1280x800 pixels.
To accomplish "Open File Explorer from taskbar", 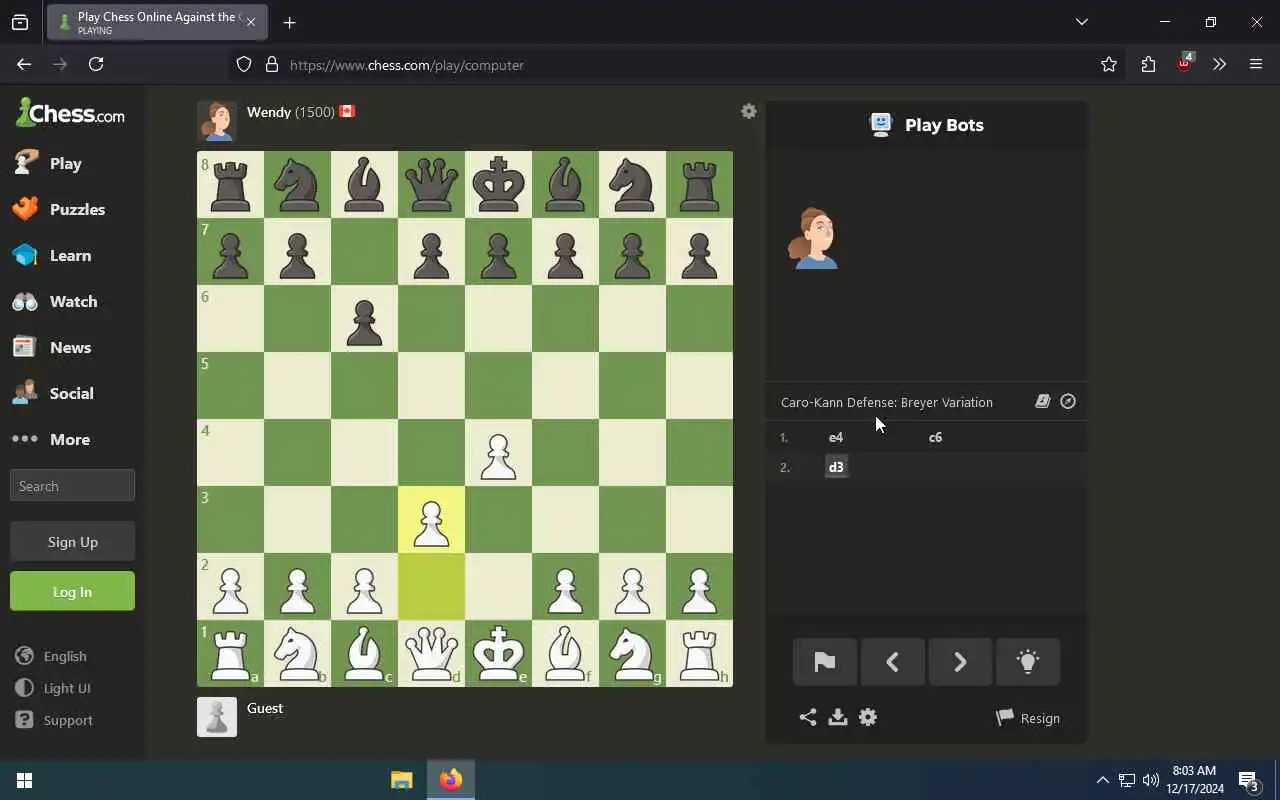I will pos(401,780).
